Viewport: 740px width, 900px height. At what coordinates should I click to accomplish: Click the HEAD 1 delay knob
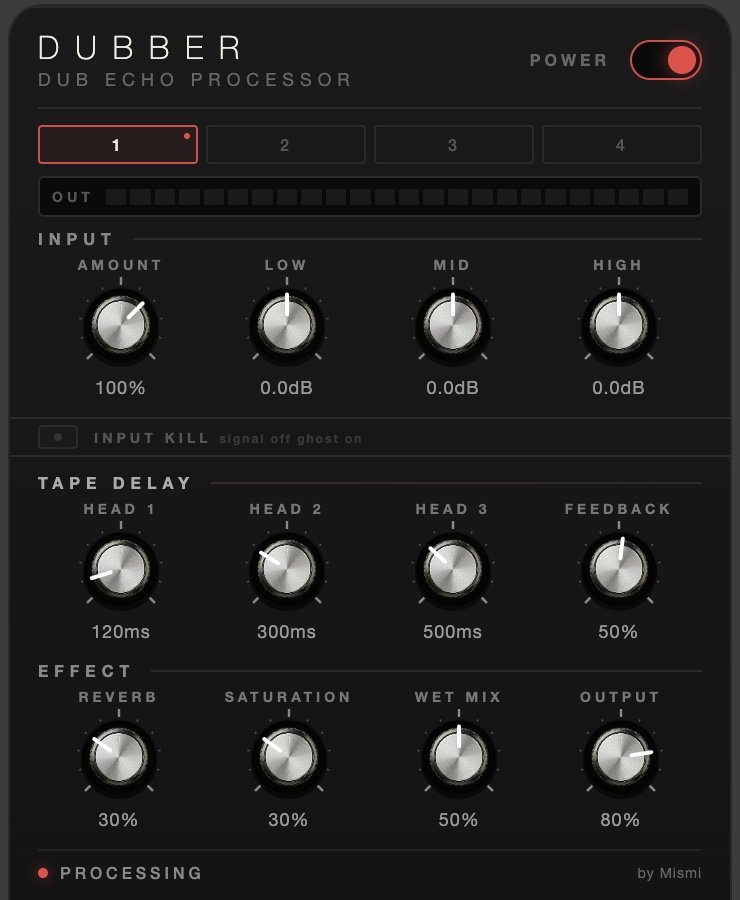[121, 568]
